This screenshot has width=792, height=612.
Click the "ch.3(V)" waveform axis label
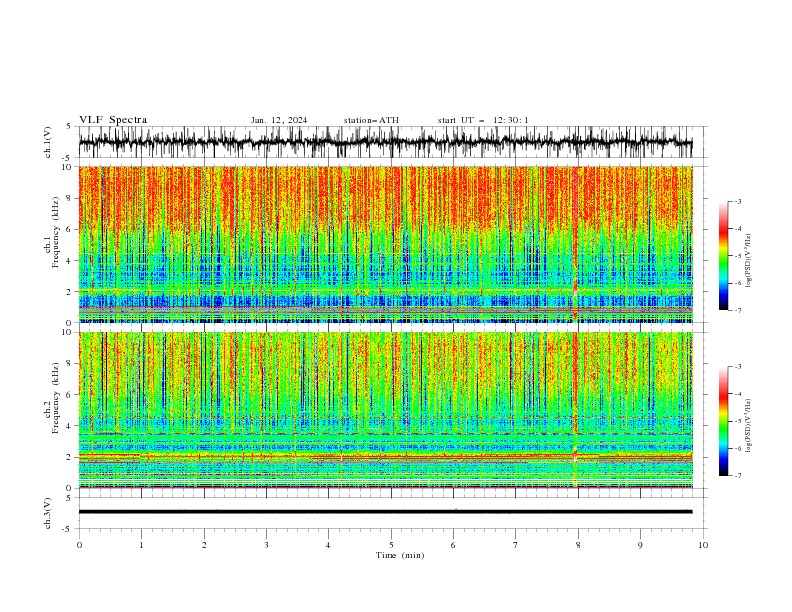(x=47, y=513)
